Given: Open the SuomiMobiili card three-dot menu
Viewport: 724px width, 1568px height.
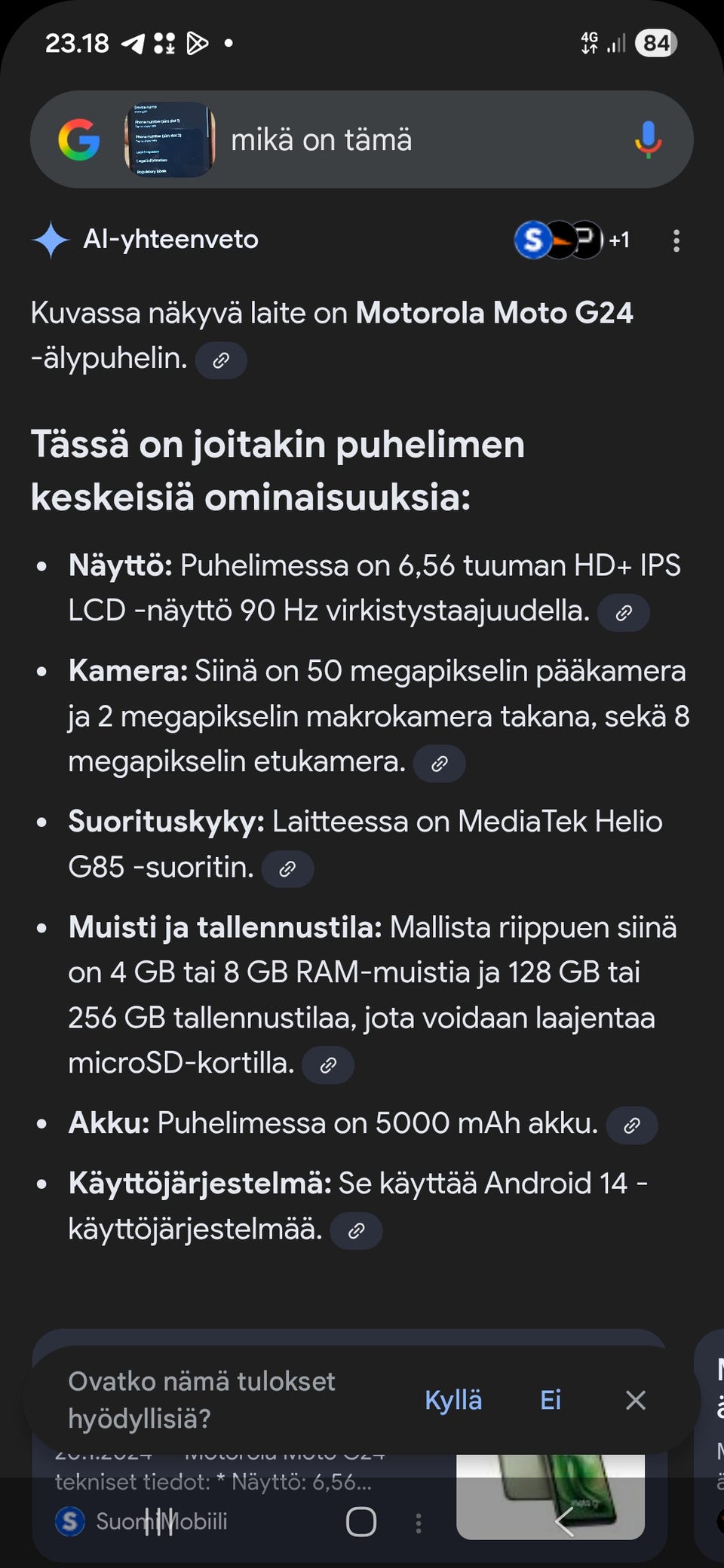Looking at the screenshot, I should tap(419, 1523).
